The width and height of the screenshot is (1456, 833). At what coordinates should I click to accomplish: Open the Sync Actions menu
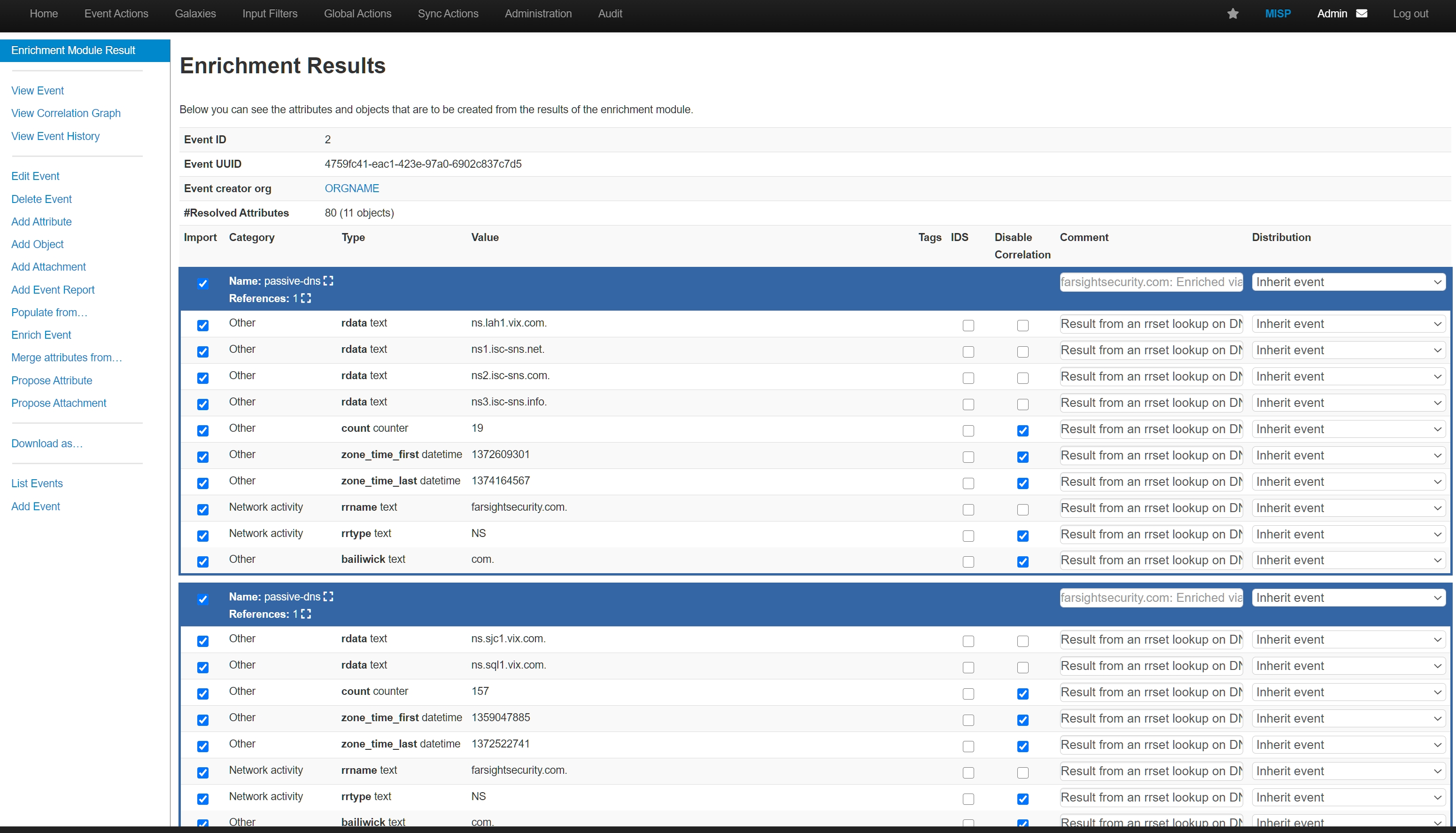[448, 14]
